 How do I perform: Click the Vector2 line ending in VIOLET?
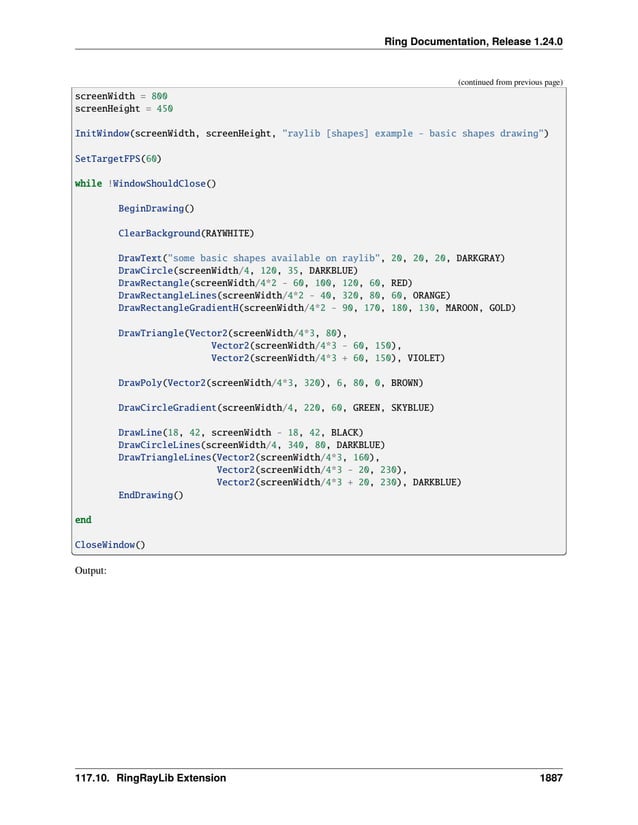pos(328,358)
